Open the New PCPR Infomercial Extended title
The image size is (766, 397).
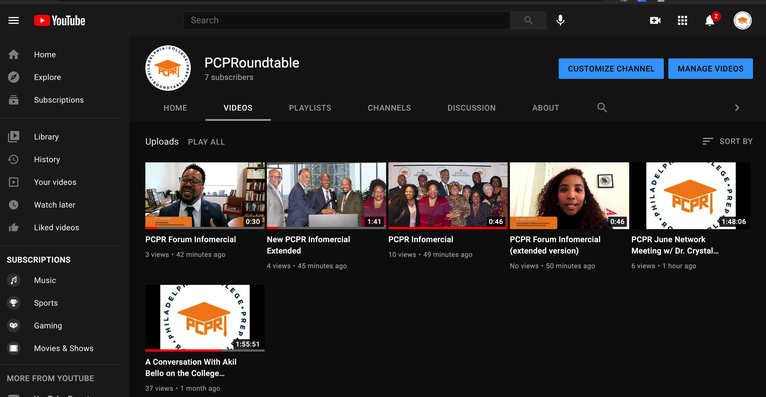(308, 245)
